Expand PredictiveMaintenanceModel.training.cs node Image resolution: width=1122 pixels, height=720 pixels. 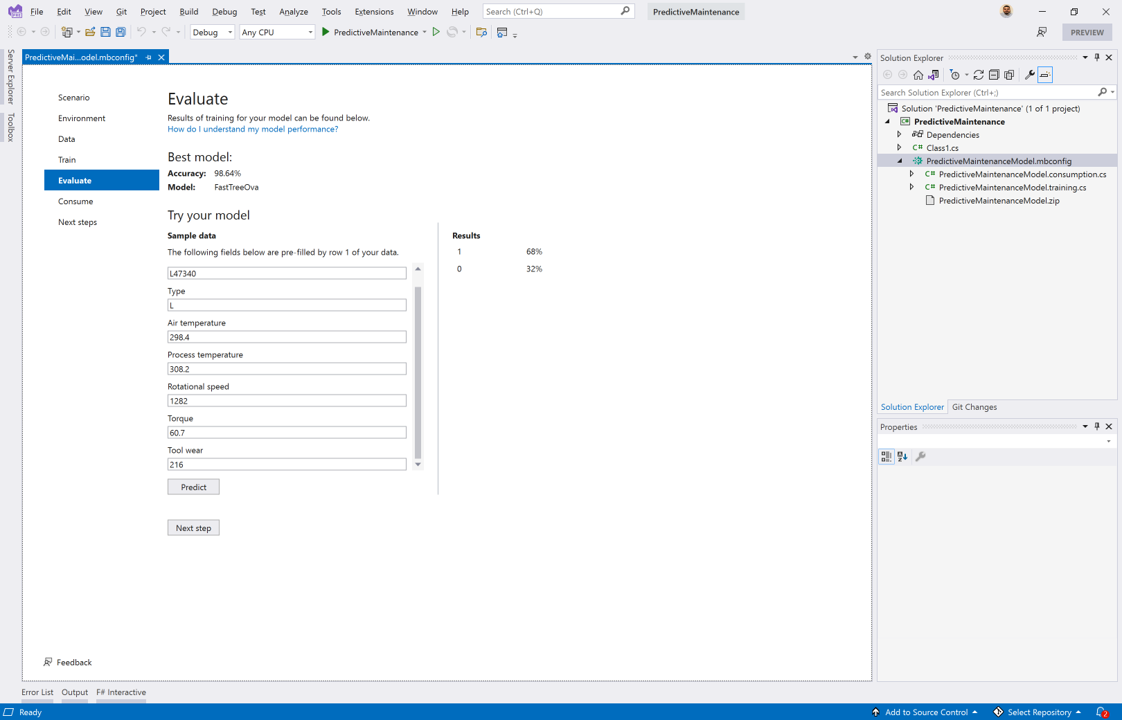[912, 187]
